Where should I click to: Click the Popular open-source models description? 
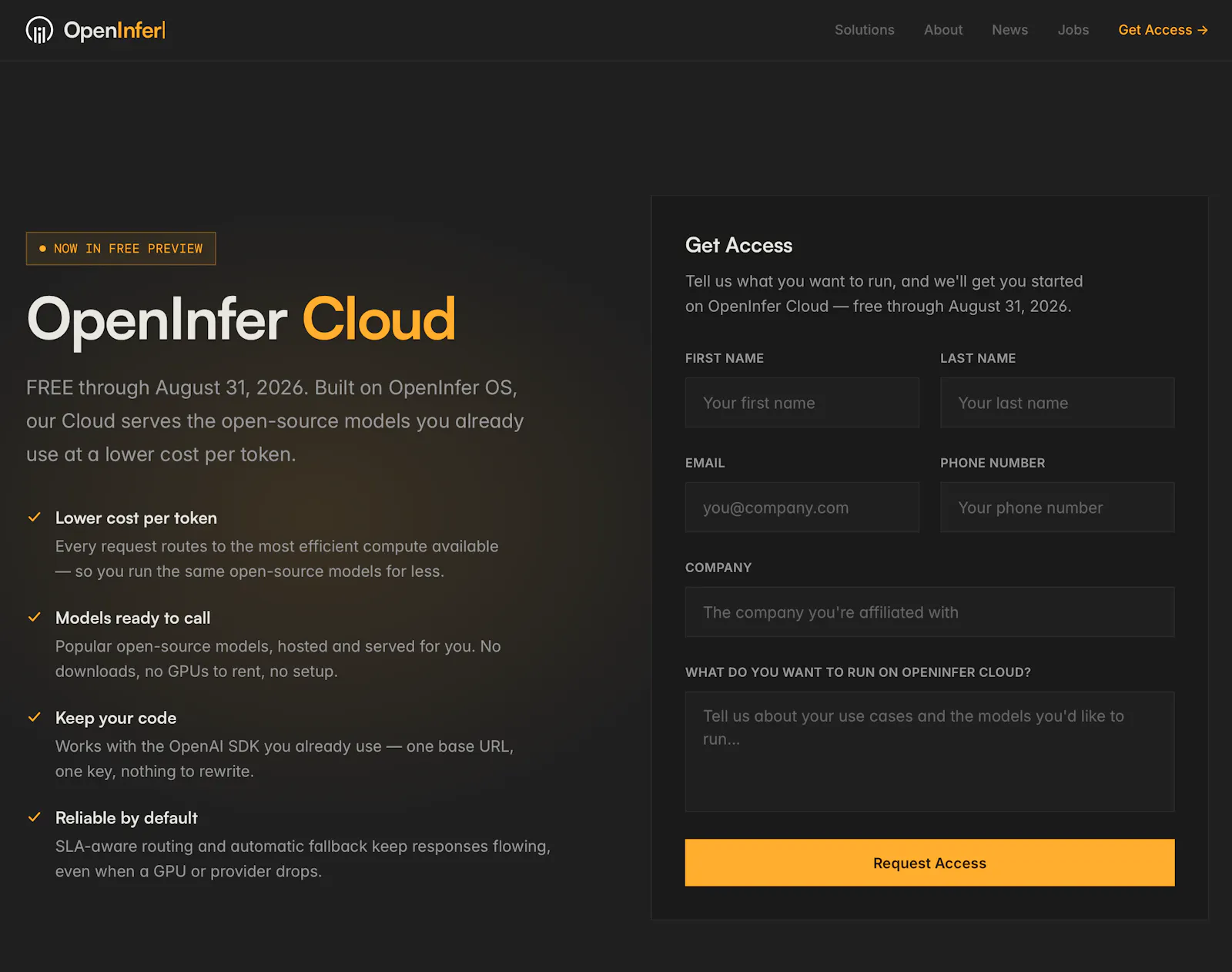[x=278, y=659]
